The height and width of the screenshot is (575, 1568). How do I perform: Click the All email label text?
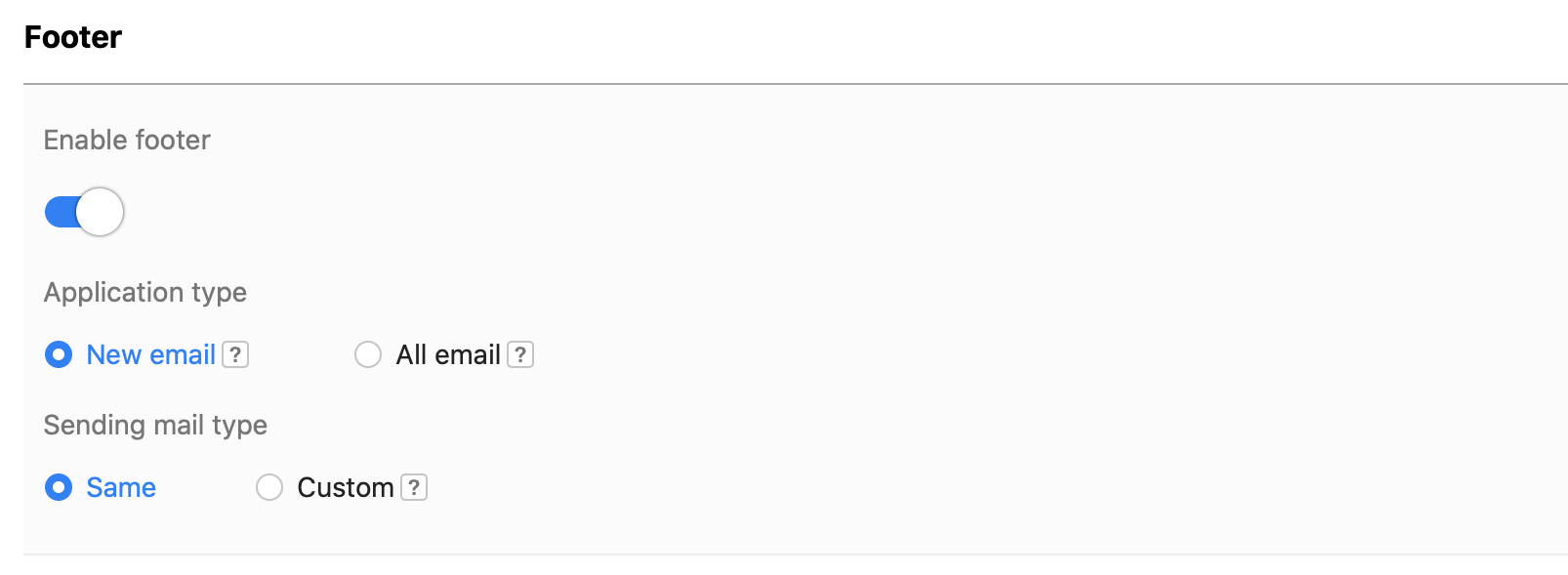click(448, 354)
